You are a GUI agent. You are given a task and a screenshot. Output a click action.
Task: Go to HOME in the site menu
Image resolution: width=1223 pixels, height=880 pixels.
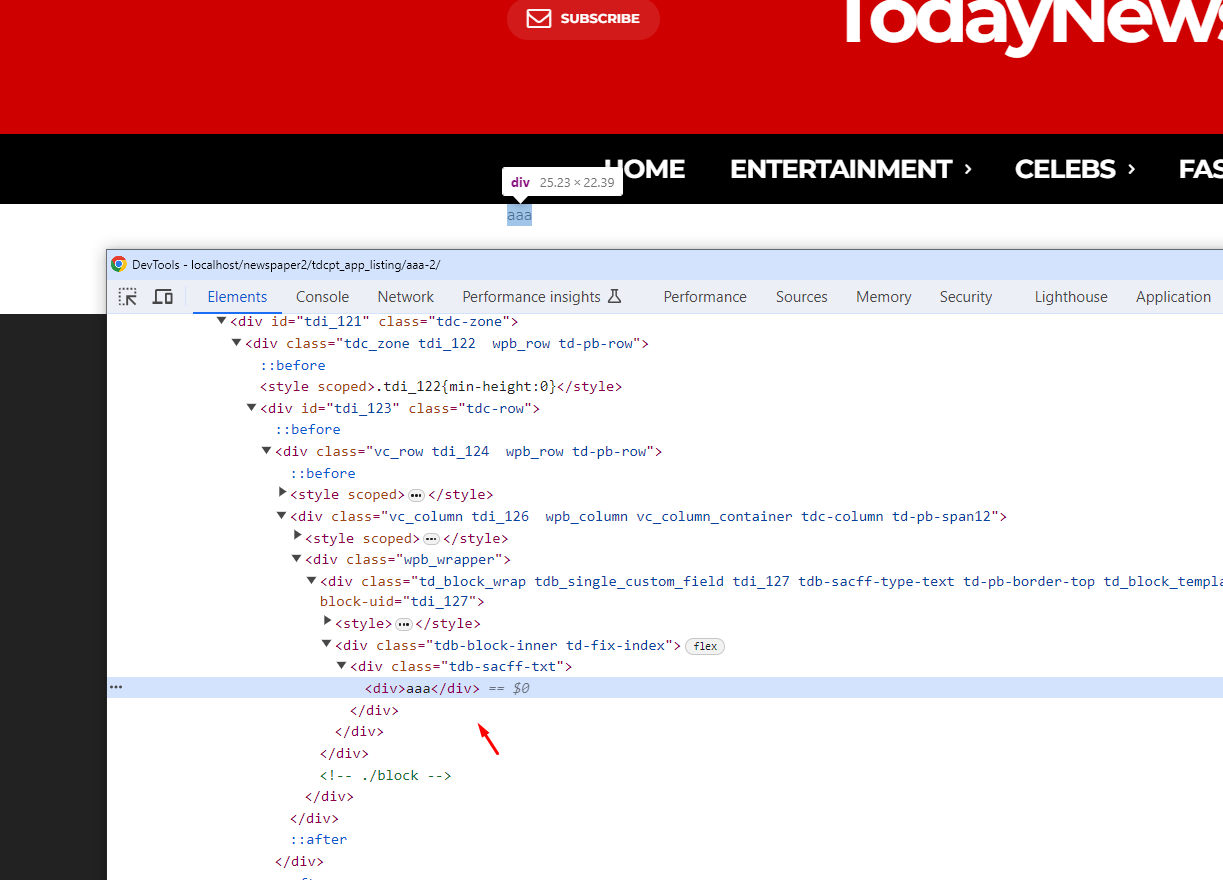click(645, 169)
